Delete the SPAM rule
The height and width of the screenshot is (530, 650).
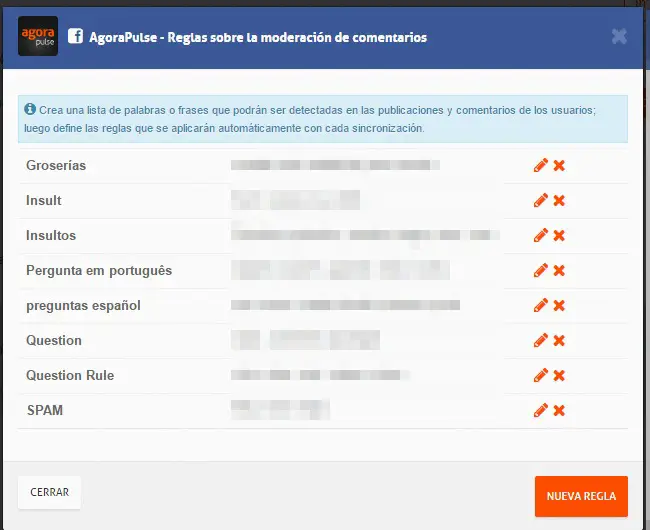click(x=559, y=411)
